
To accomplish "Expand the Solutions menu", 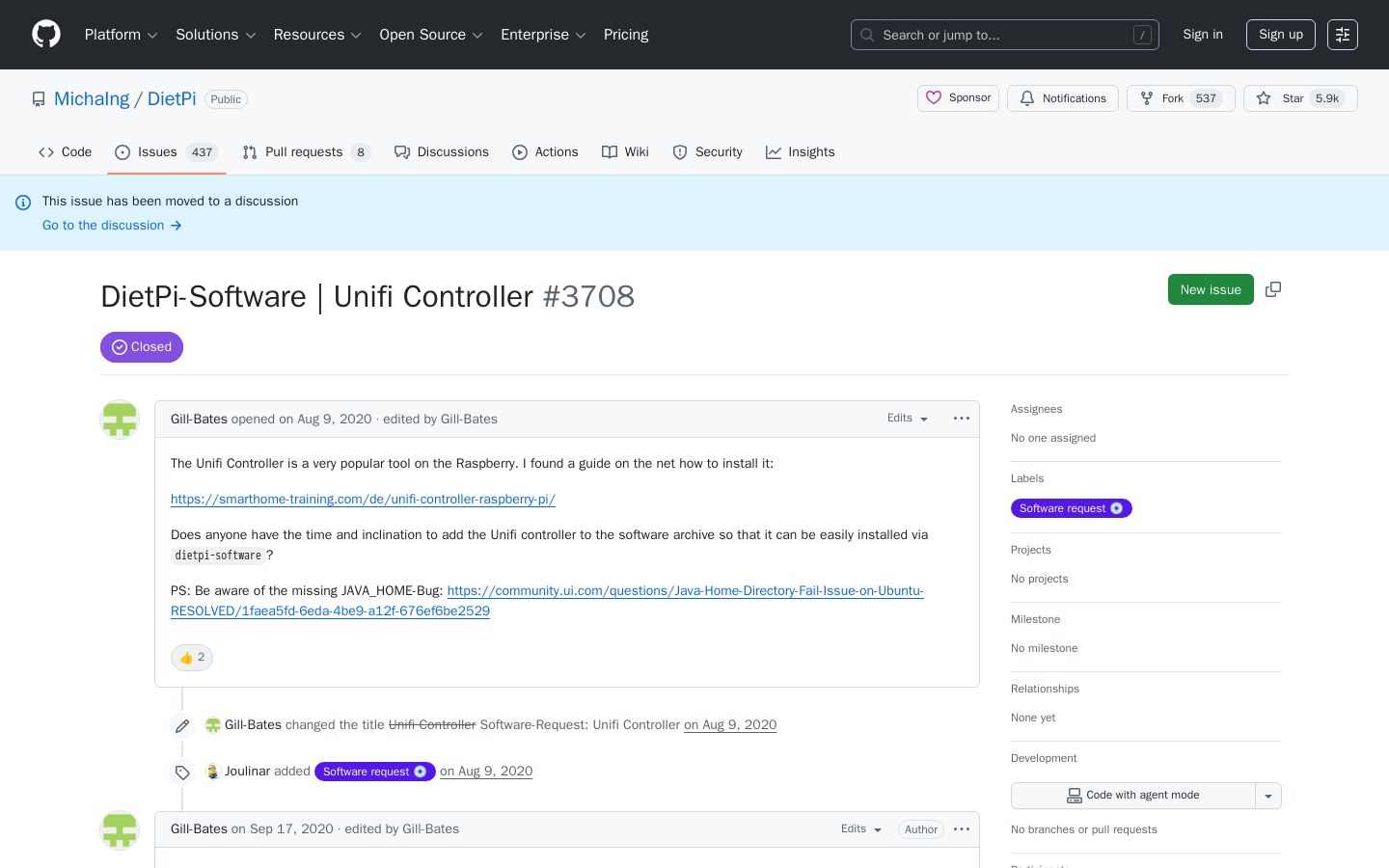I will tap(215, 35).
